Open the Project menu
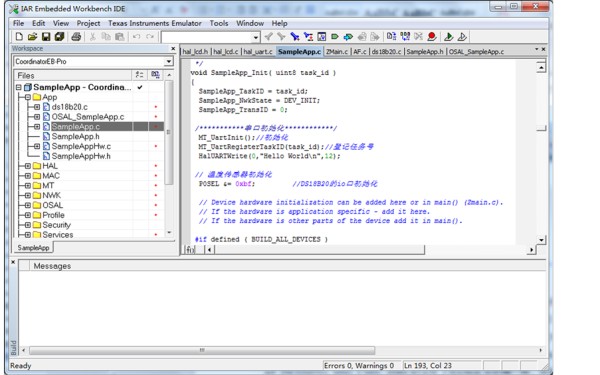This screenshot has height=375, width=600. click(x=88, y=23)
